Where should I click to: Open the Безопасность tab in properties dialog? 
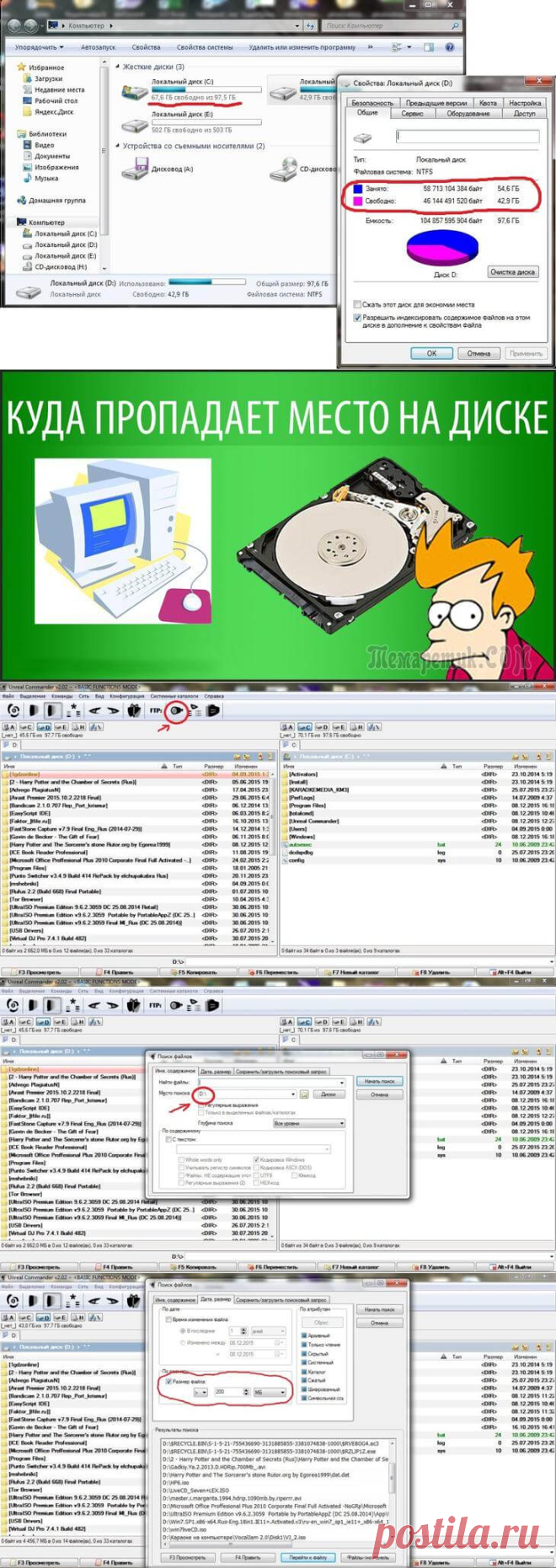[x=372, y=103]
